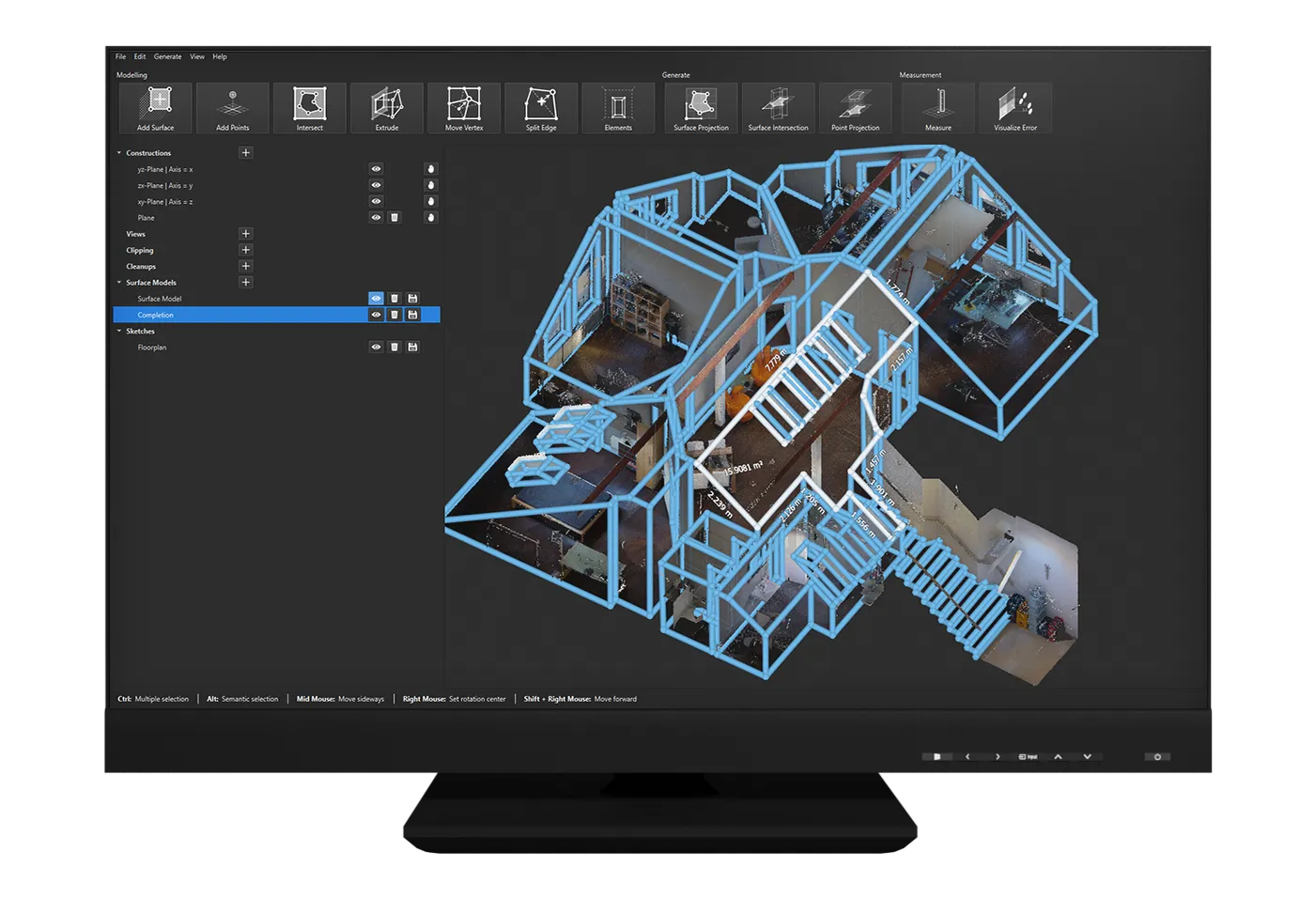Start a Surface Projection
The width and height of the screenshot is (1316, 899).
click(x=701, y=108)
